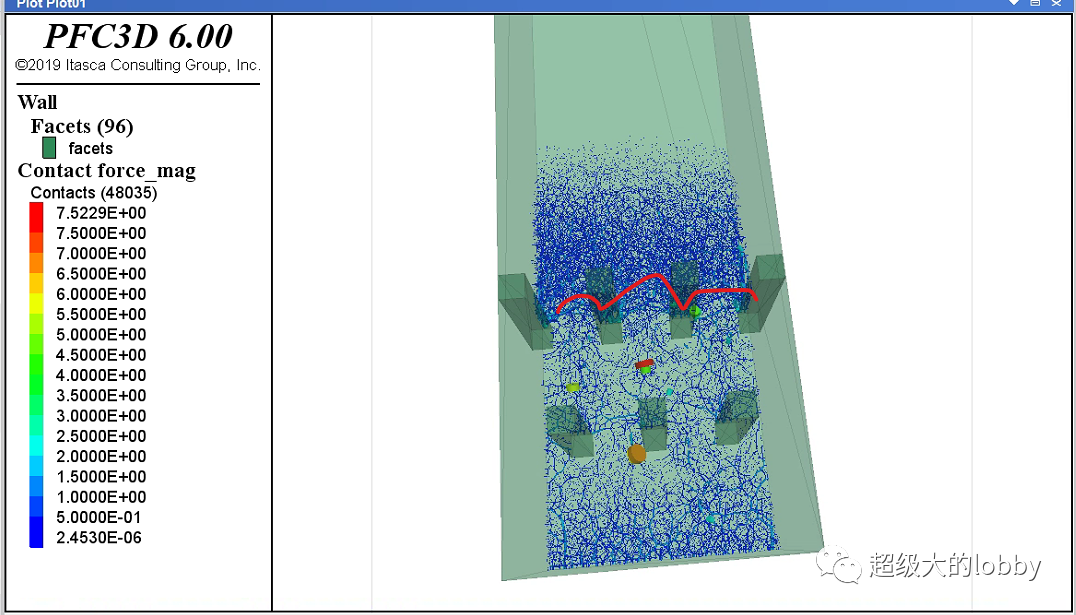Viewport: 1076px width, 615px height.
Task: Select the 4.5000E+00 contour label
Action: point(101,355)
